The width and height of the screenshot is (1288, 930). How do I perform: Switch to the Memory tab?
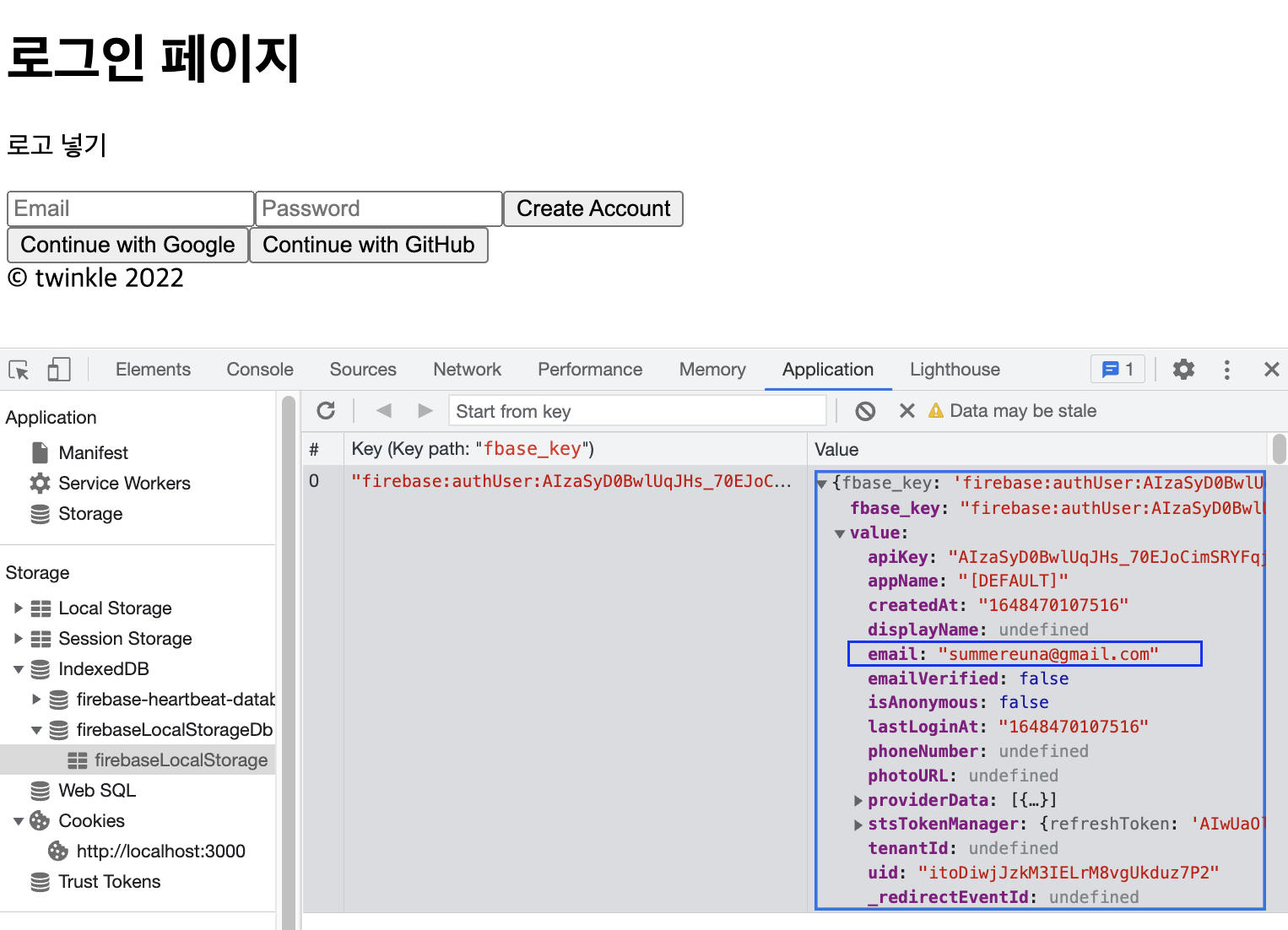pos(712,370)
